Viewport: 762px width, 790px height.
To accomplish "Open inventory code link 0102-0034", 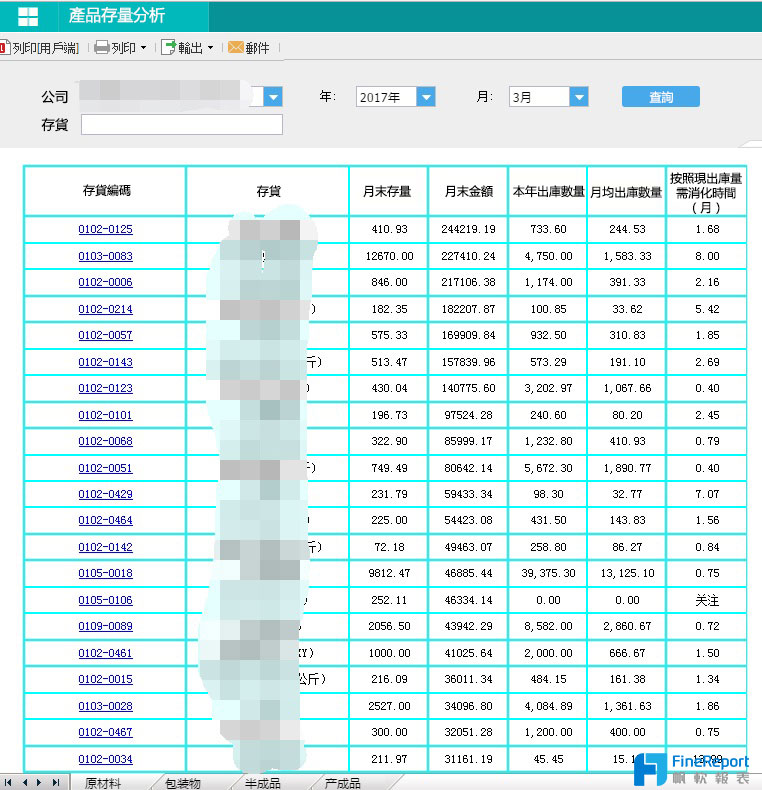I will click(x=105, y=759).
